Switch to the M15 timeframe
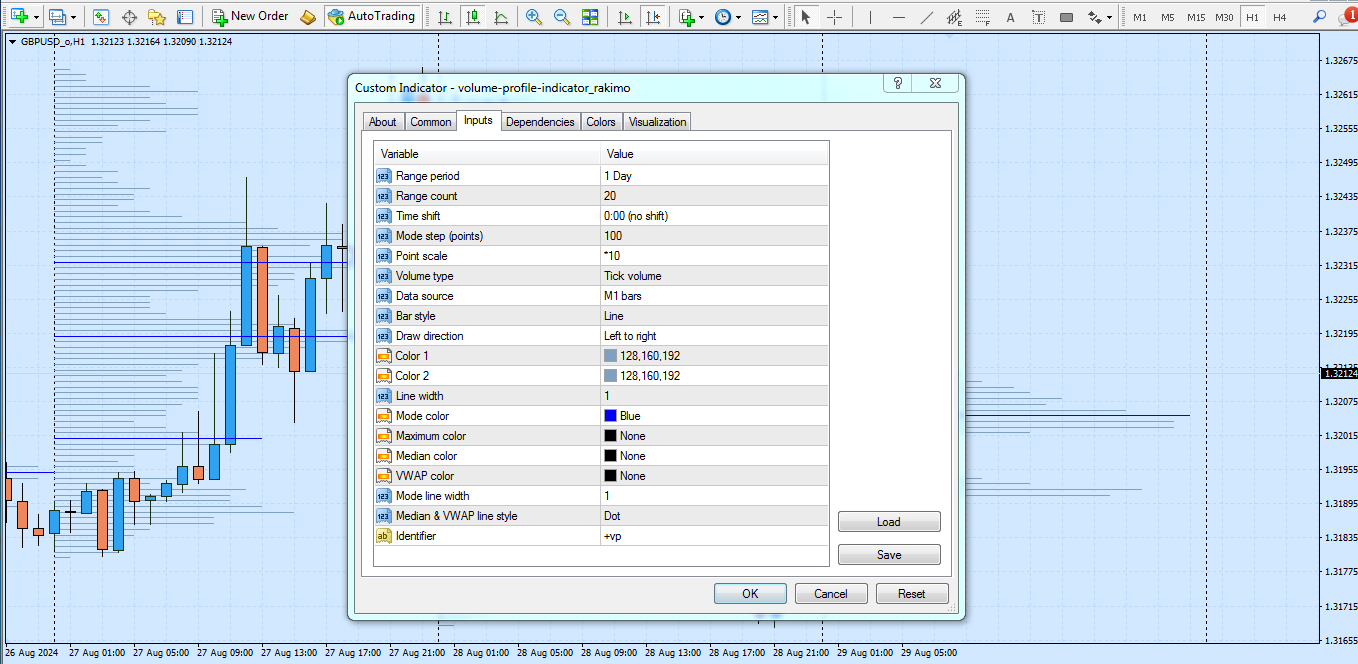 (x=1196, y=17)
